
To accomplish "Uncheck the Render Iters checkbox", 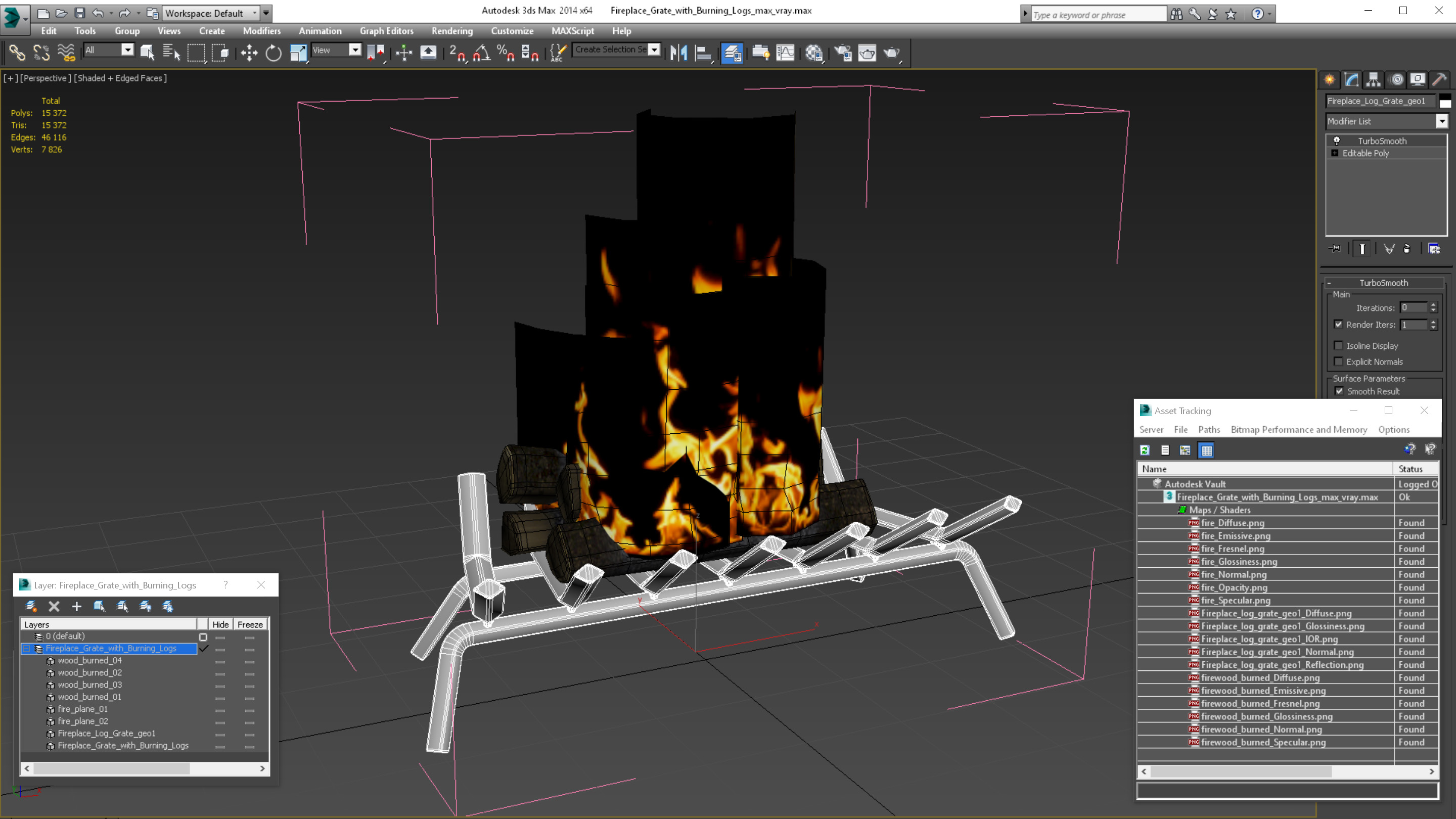I will point(1338,325).
